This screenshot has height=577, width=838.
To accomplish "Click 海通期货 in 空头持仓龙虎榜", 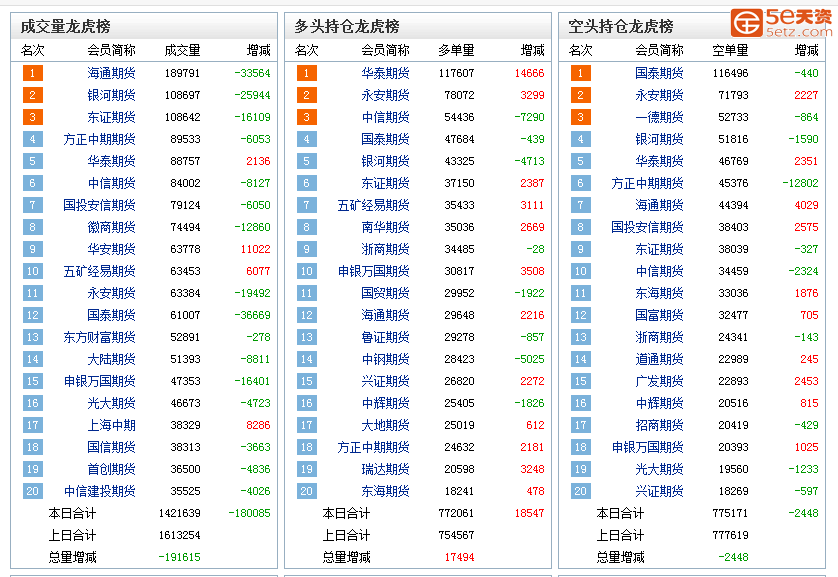I will (x=659, y=205).
